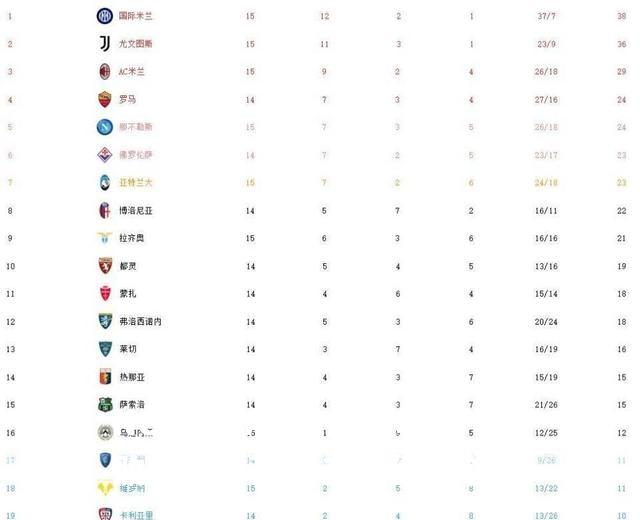Image resolution: width=640 pixels, height=520 pixels.
Task: Select the 拉齐奥 team name
Action: (x=131, y=238)
